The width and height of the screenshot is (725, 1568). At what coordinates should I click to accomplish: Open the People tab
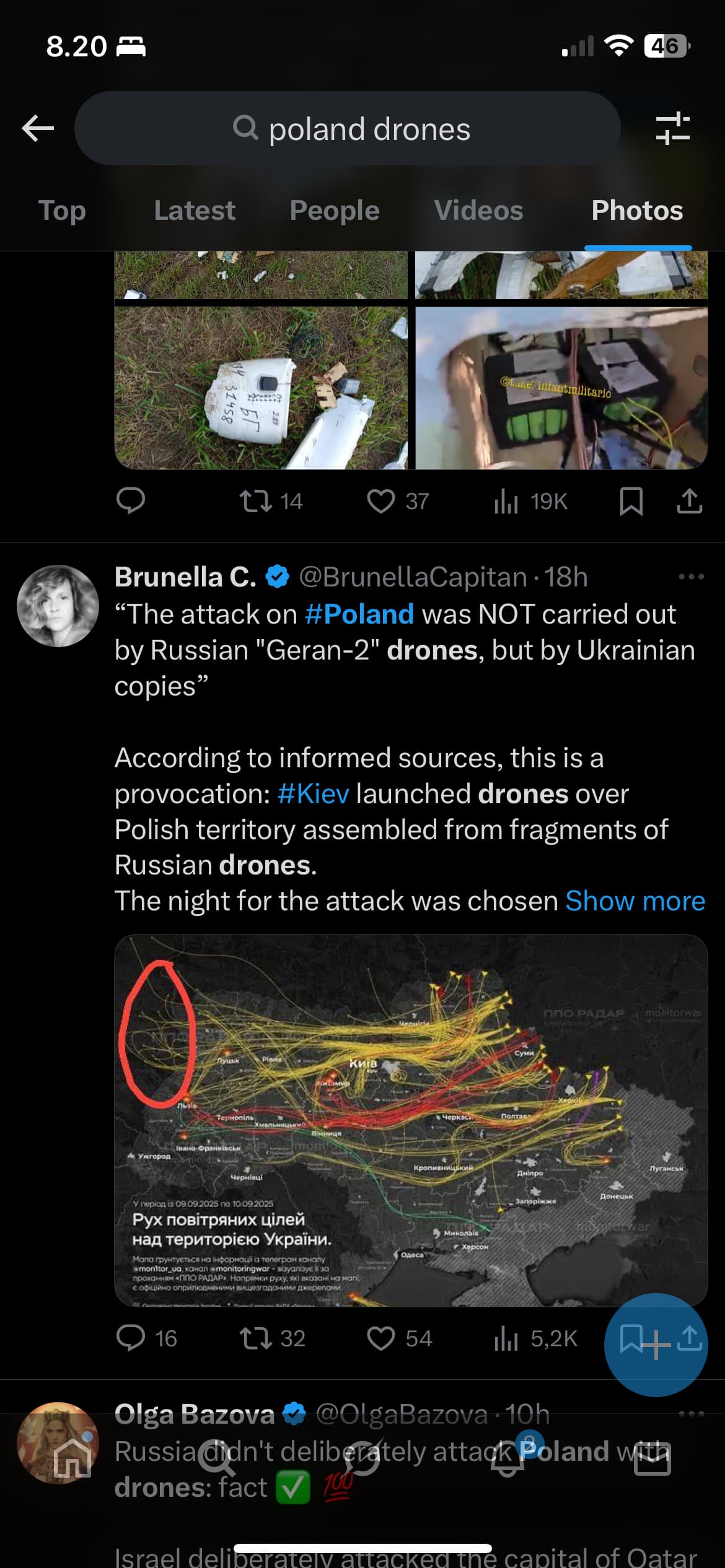tap(335, 211)
